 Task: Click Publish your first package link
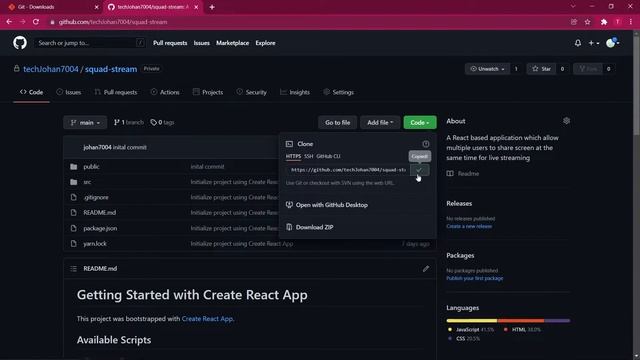click(474, 278)
